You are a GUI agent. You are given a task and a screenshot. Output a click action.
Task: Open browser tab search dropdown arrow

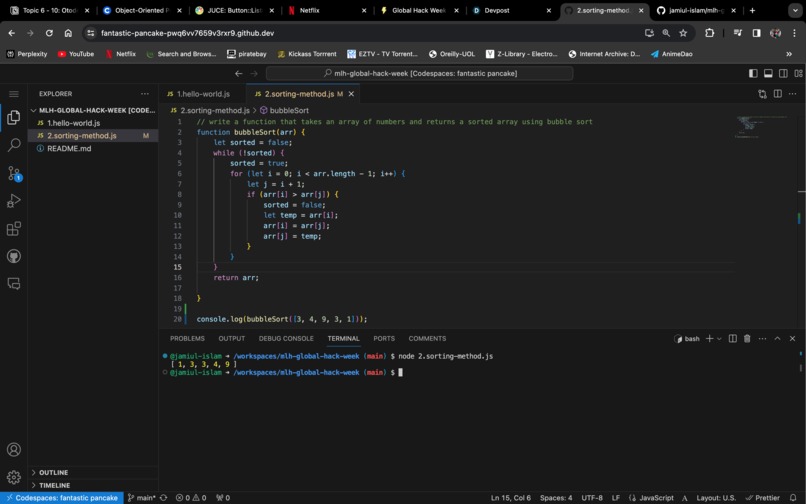coord(795,10)
